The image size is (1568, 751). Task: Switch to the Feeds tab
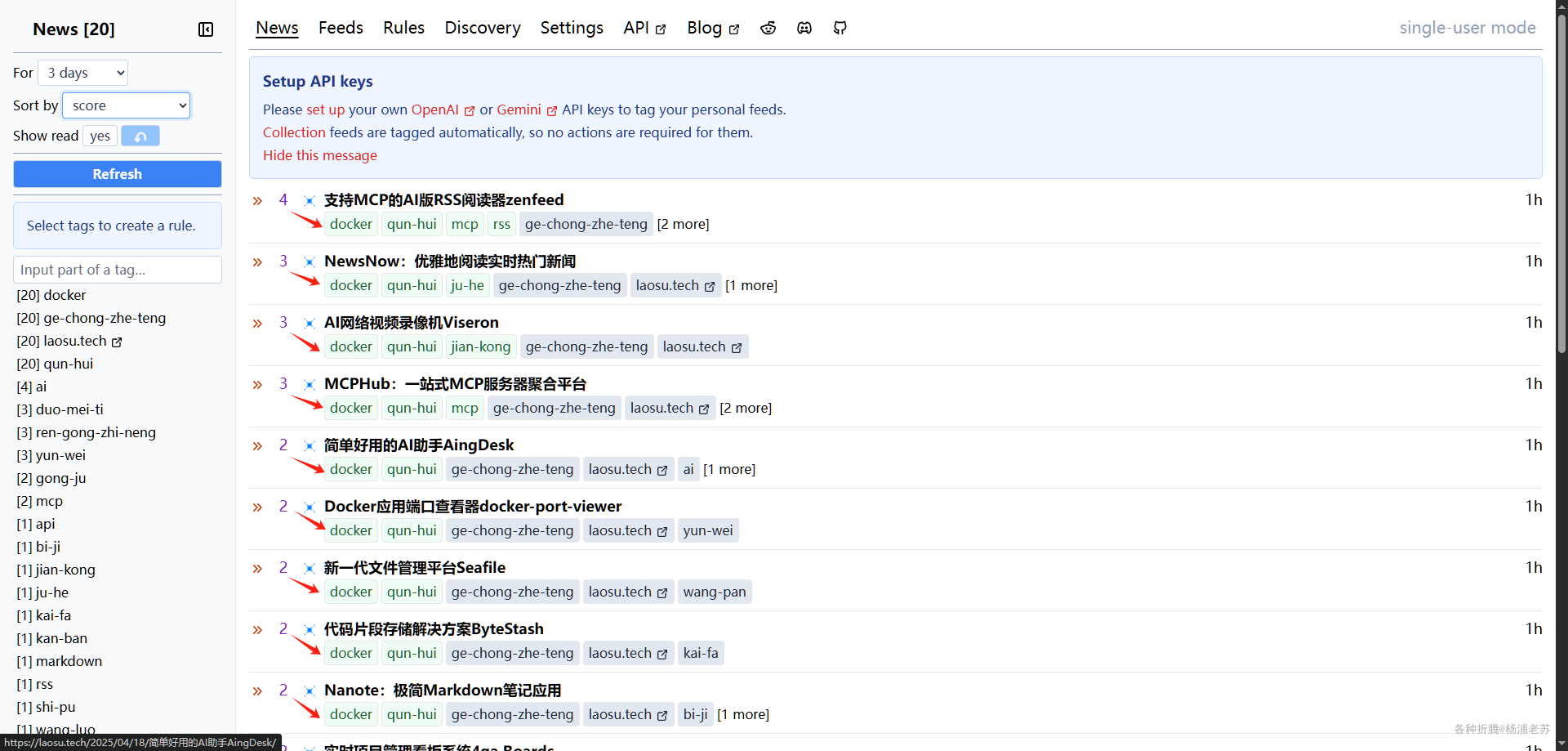[x=341, y=28]
